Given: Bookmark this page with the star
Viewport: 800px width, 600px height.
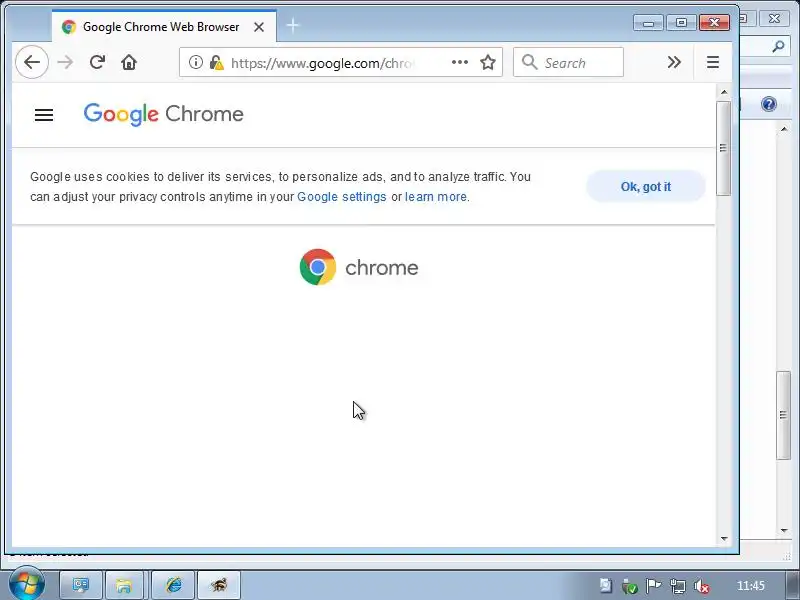Looking at the screenshot, I should point(488,62).
